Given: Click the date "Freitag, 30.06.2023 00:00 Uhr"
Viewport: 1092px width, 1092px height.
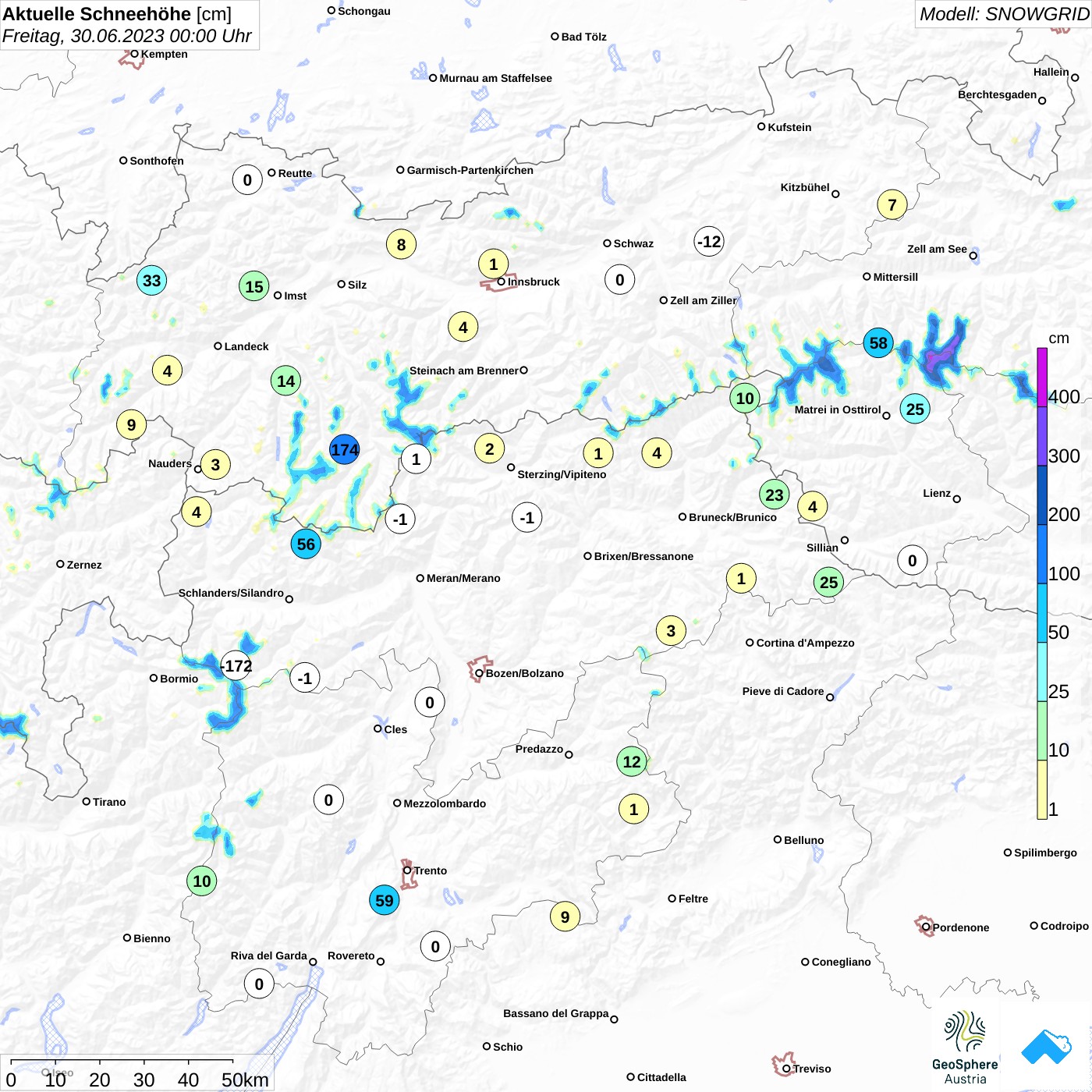Looking at the screenshot, I should click(127, 36).
